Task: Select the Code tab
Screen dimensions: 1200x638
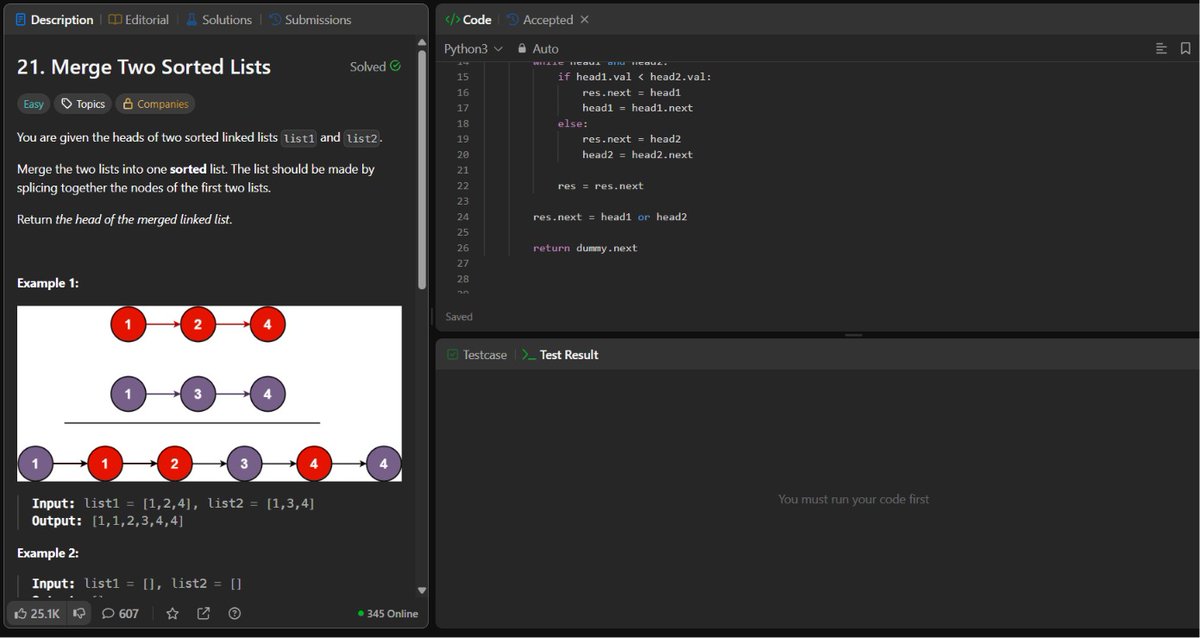Action: [468, 19]
